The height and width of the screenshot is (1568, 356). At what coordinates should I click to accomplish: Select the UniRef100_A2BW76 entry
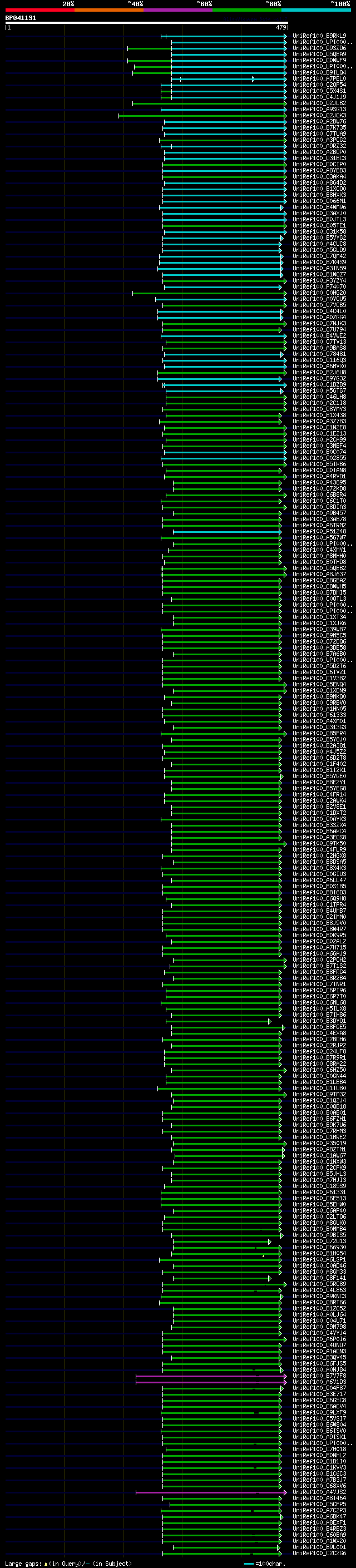point(319,122)
